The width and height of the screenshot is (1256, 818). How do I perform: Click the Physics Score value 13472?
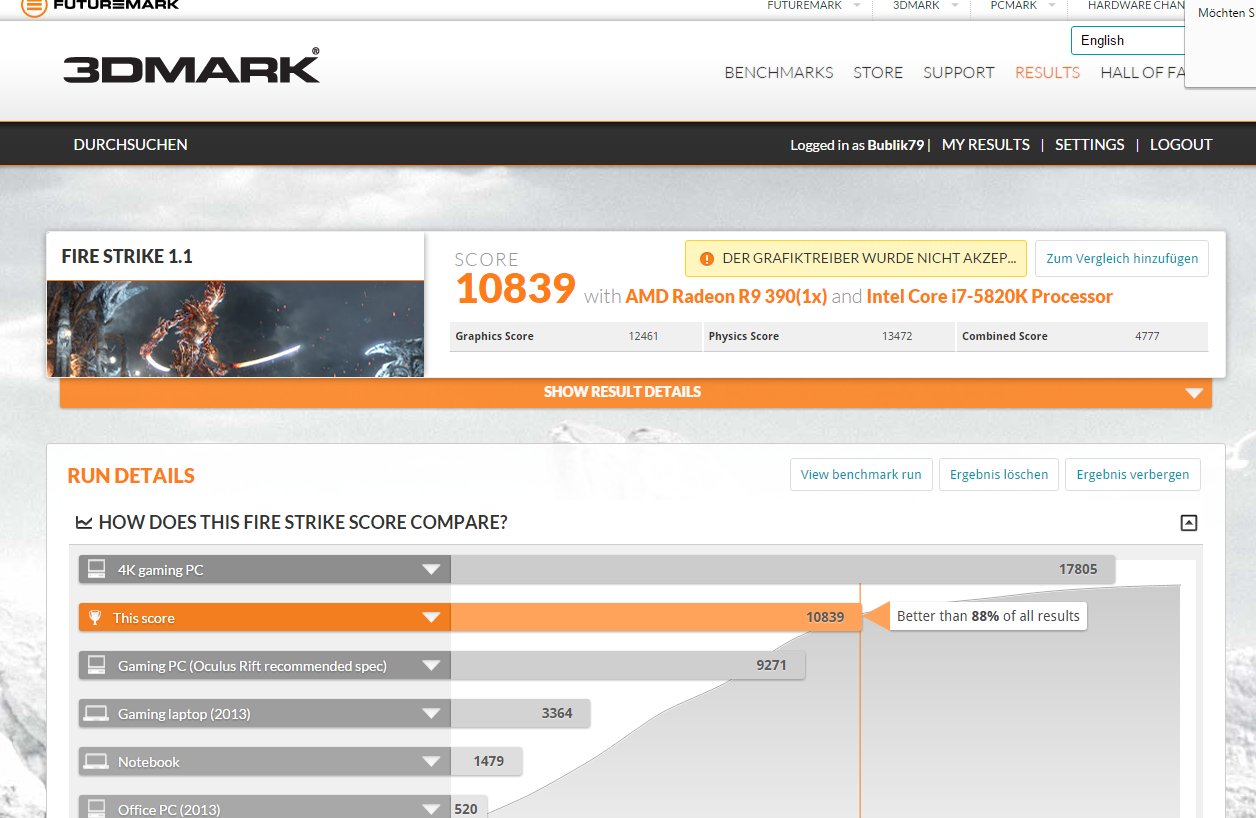(897, 336)
